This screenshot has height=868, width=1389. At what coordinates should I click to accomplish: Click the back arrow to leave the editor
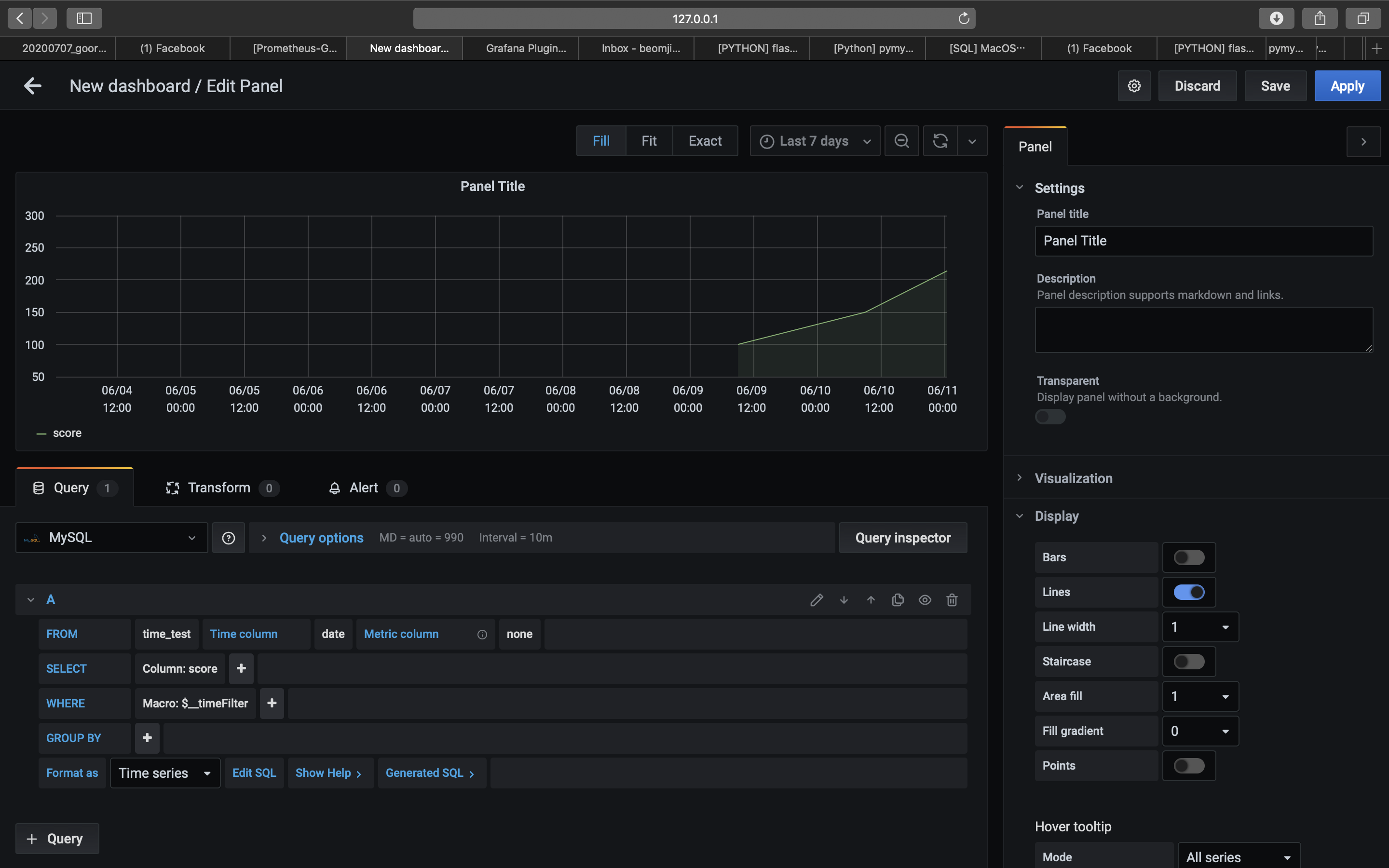click(x=33, y=86)
